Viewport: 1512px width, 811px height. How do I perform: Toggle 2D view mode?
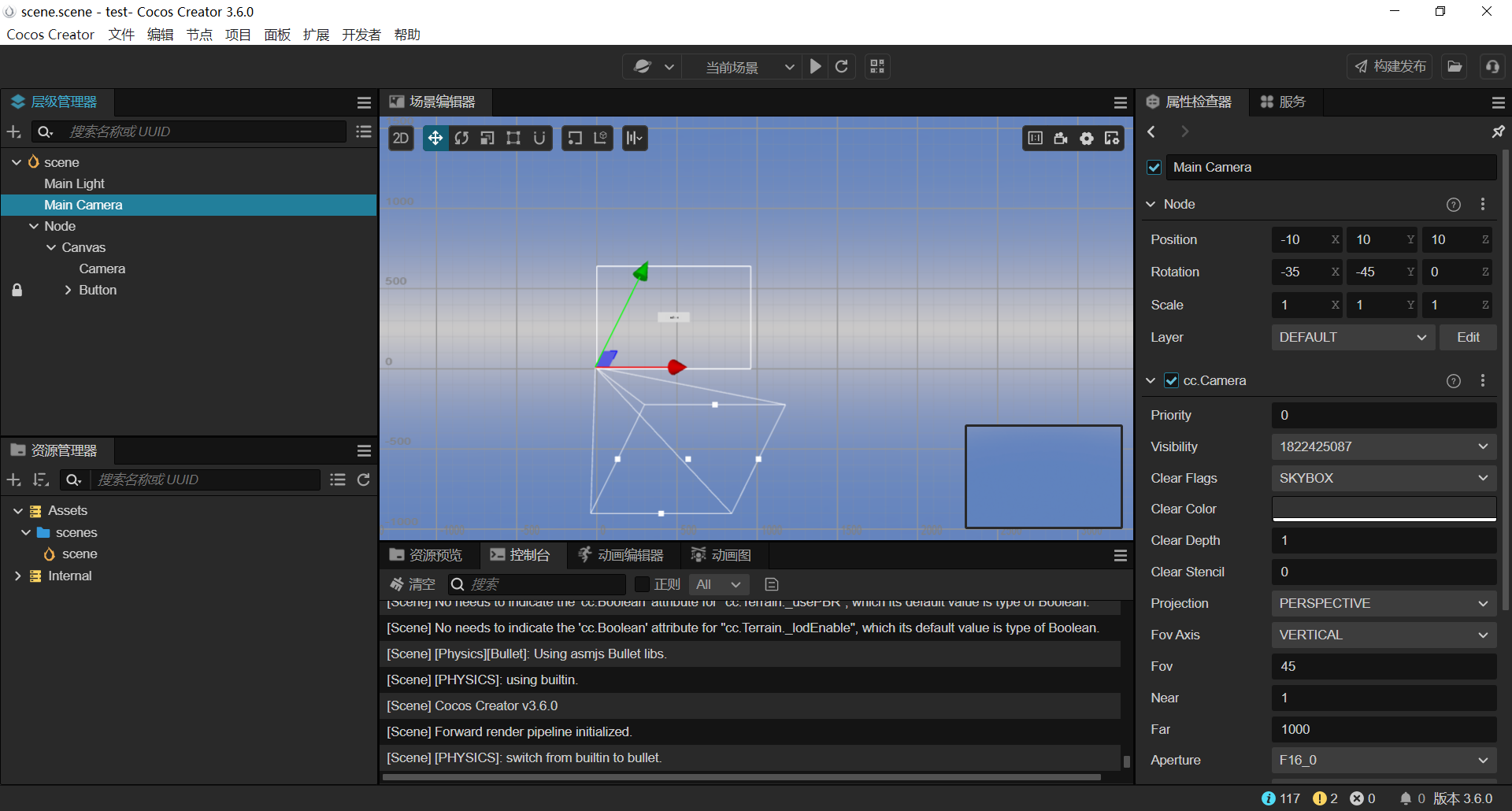401,139
